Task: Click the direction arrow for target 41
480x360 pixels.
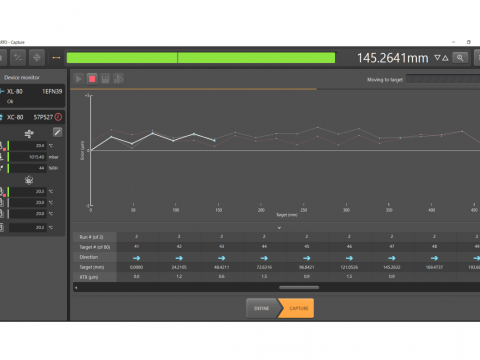Action: pyautogui.click(x=136, y=258)
